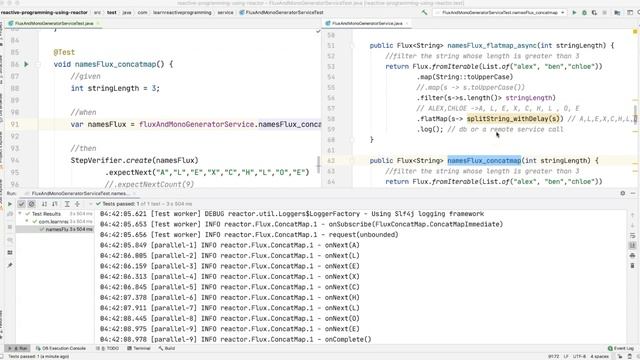Image resolution: width=640 pixels, height=360 pixels.
Task: Open the TODO tool window tab
Action: coord(108,349)
